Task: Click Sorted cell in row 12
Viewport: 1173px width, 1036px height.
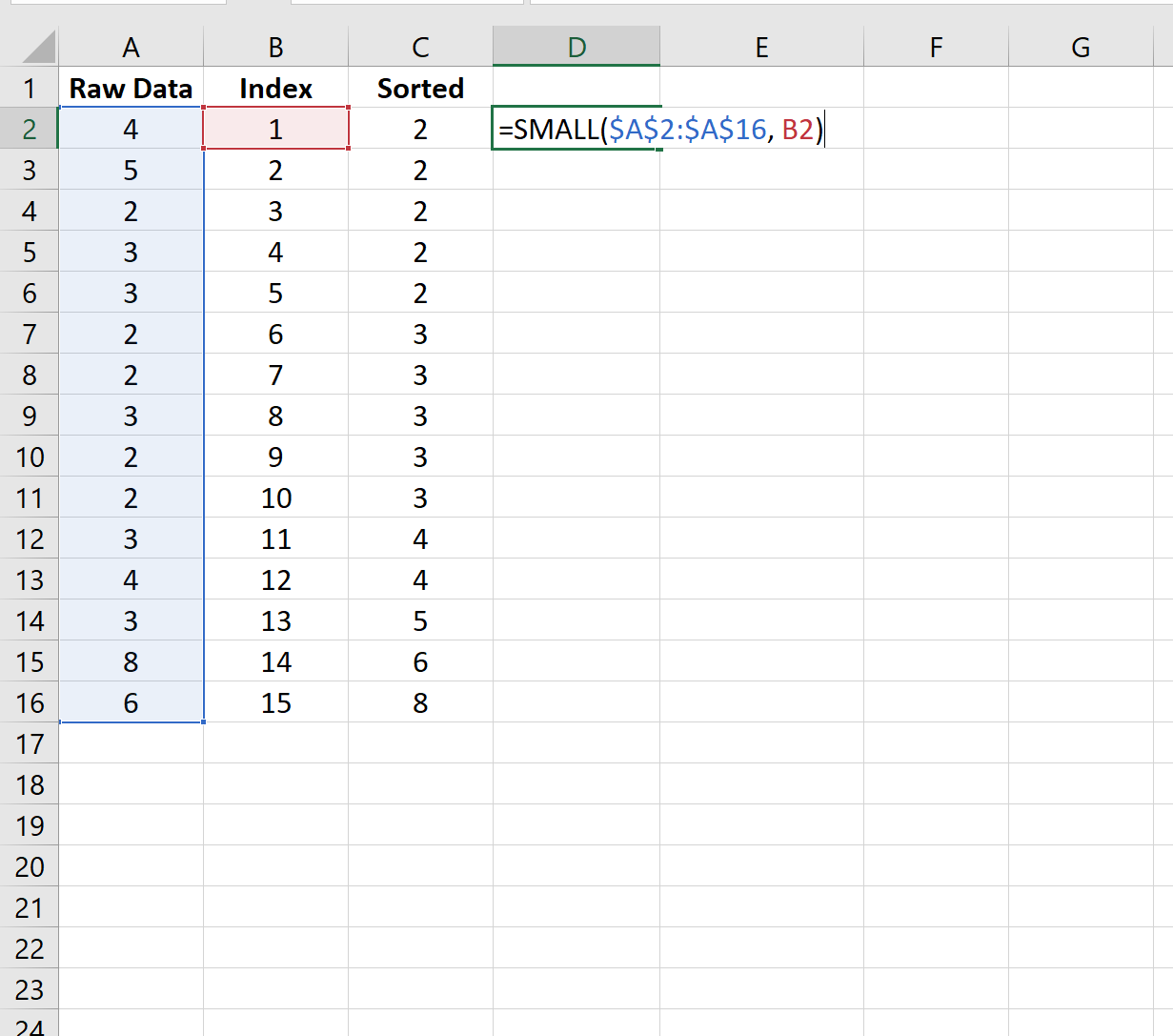Action: [420, 538]
